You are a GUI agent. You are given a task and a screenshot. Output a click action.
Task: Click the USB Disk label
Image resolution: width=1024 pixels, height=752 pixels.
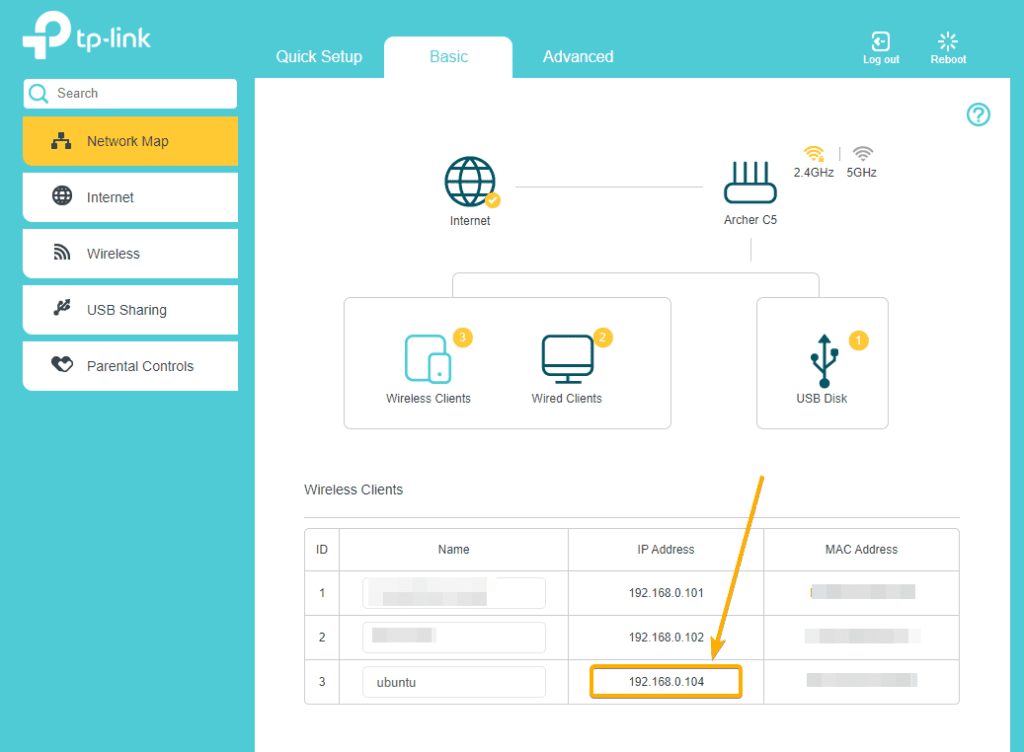(x=821, y=398)
